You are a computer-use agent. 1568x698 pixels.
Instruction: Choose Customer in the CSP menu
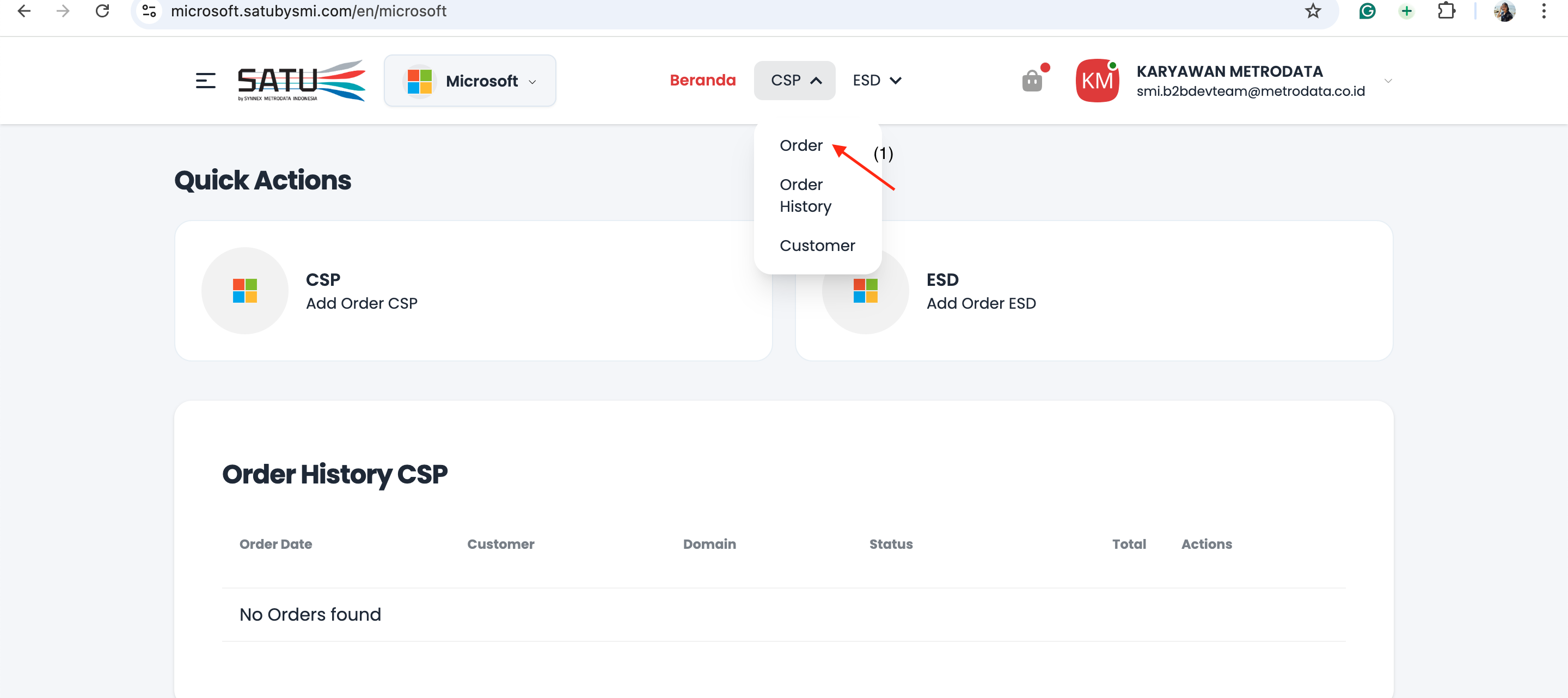[817, 246]
